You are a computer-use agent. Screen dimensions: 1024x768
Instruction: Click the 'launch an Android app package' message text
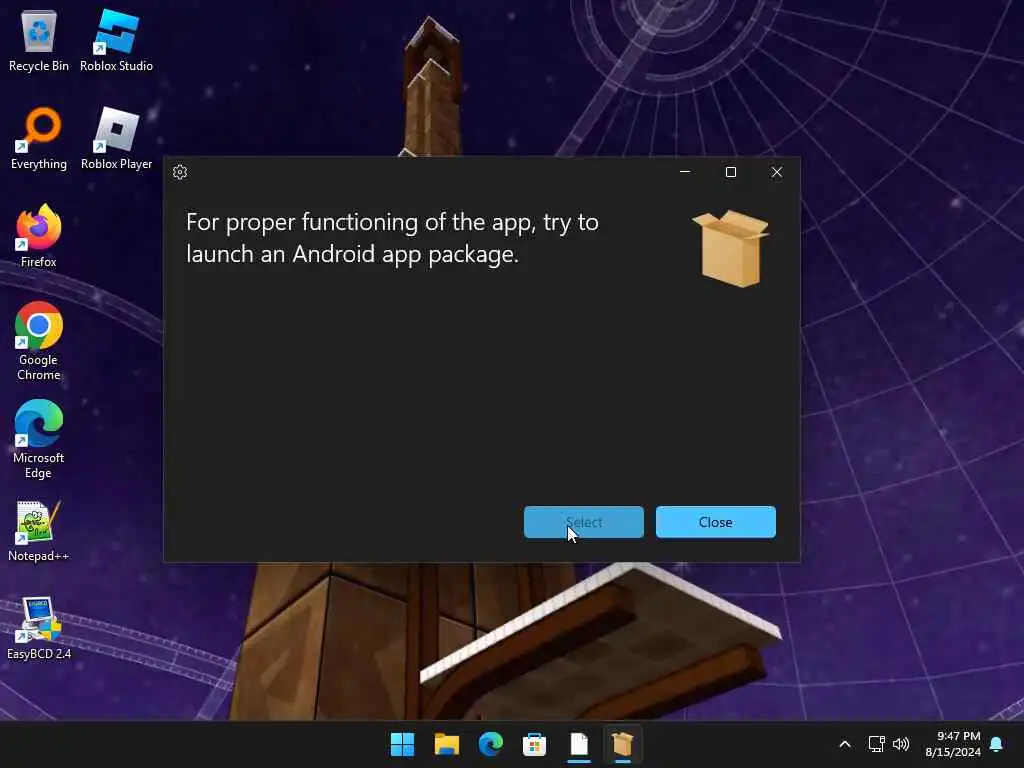tap(353, 254)
